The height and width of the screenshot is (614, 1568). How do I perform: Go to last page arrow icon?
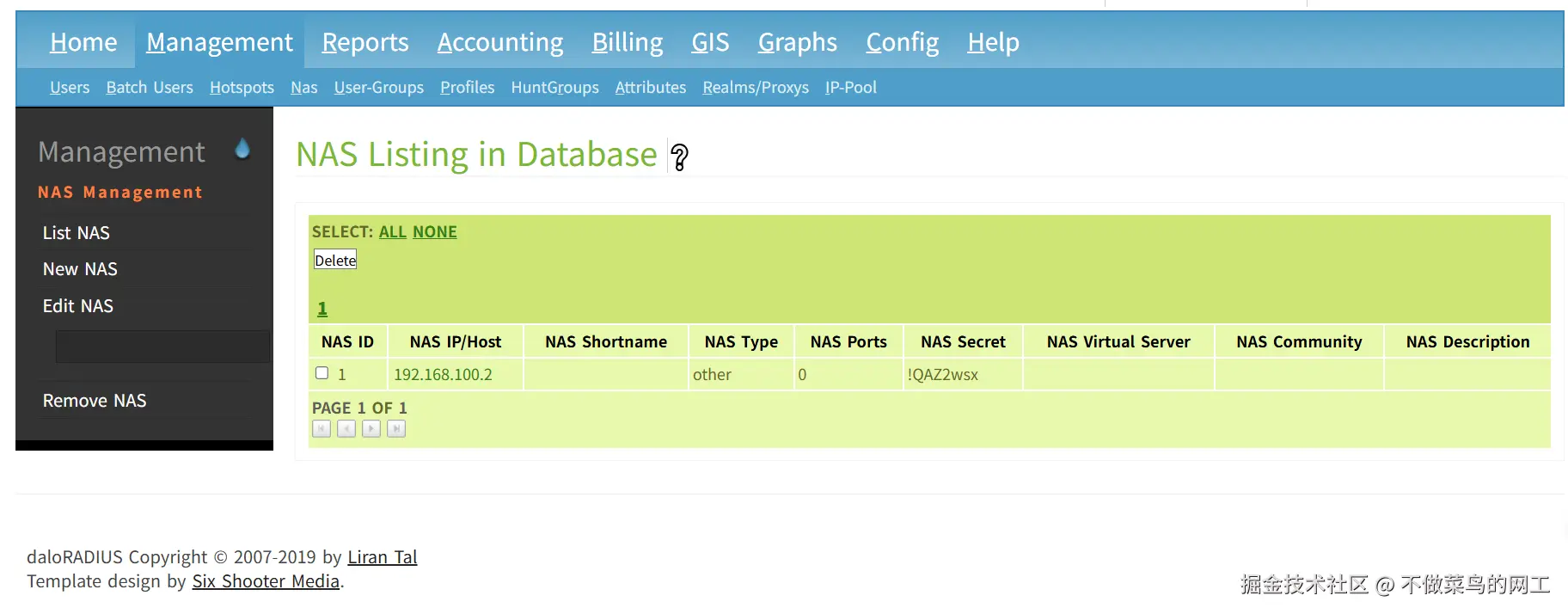point(396,428)
